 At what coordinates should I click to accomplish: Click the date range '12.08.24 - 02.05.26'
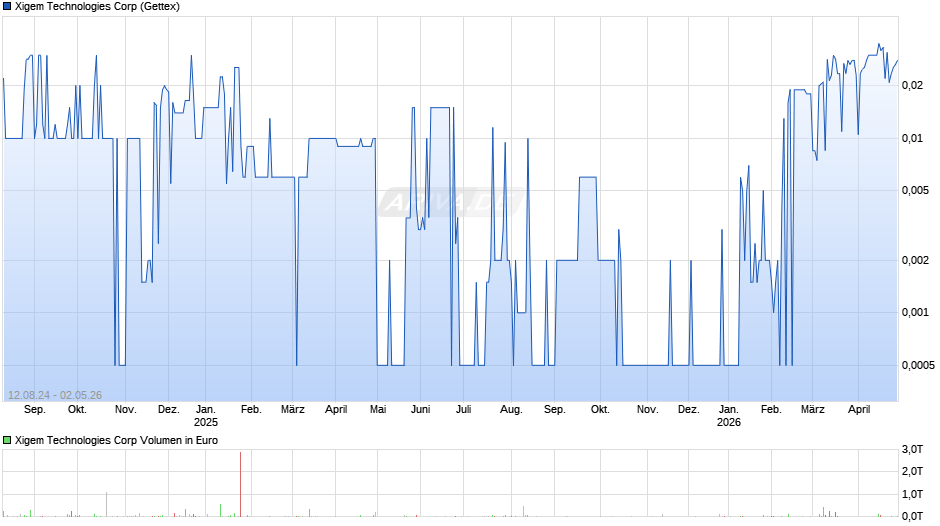click(x=55, y=395)
